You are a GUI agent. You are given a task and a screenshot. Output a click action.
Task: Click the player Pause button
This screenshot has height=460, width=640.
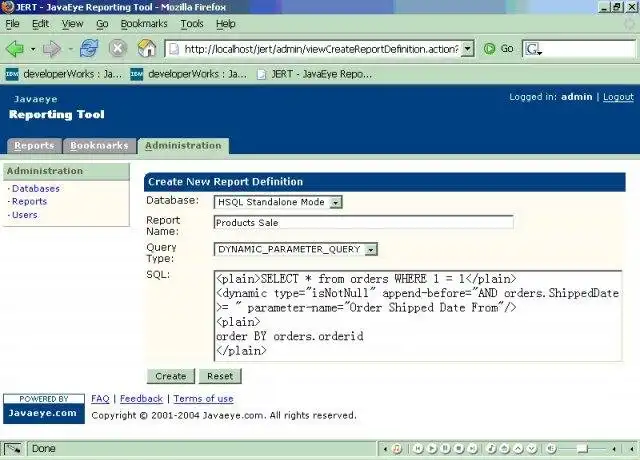pos(446,449)
